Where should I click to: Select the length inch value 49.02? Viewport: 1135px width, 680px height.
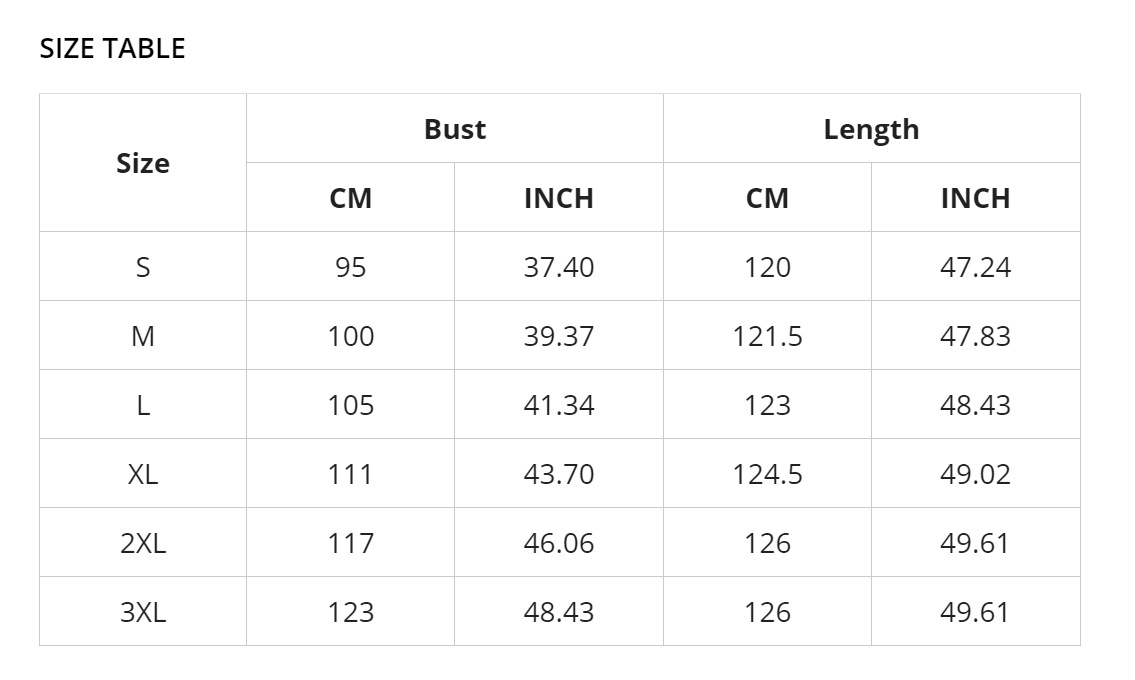[975, 474]
